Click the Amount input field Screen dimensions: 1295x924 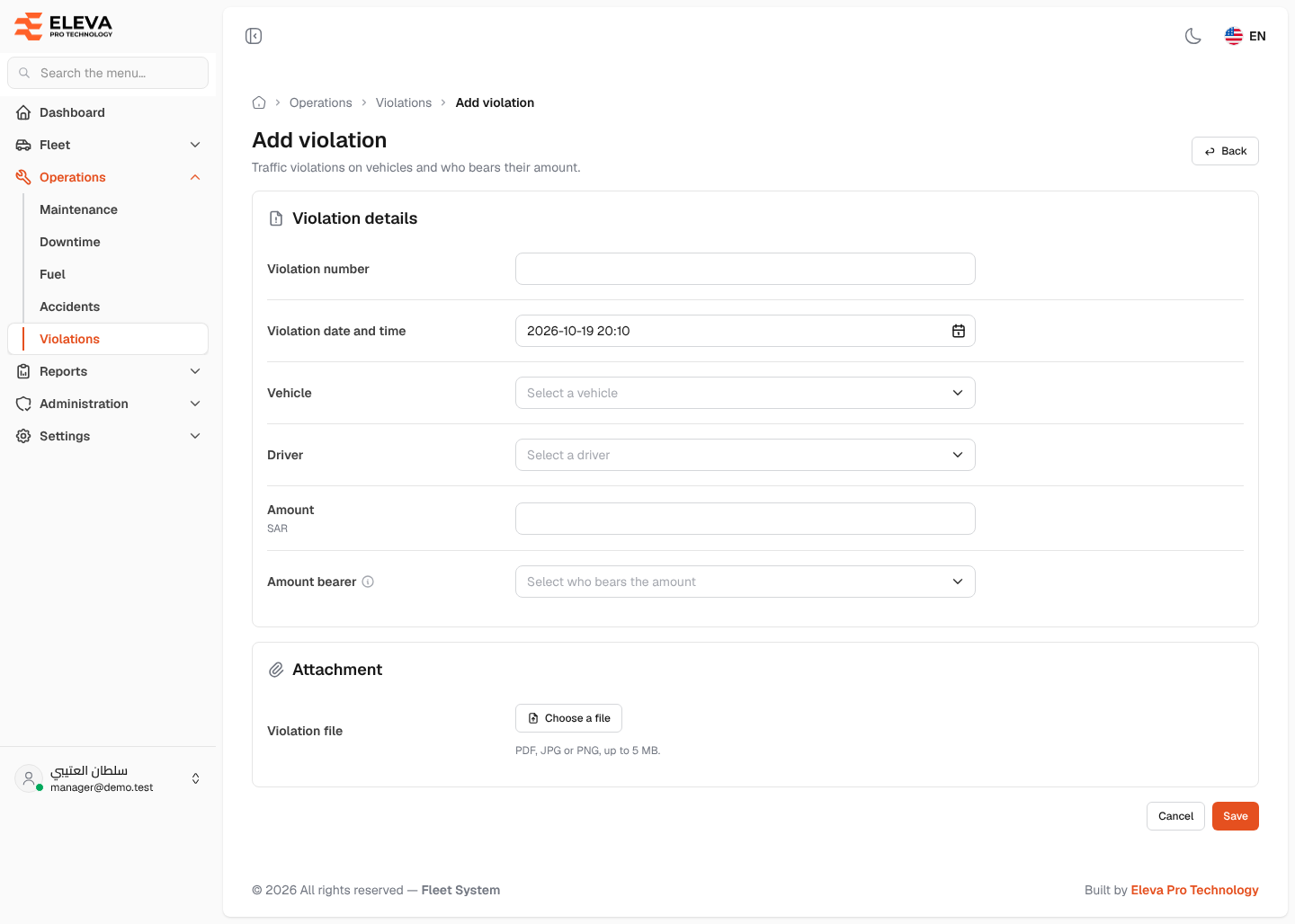(x=746, y=519)
